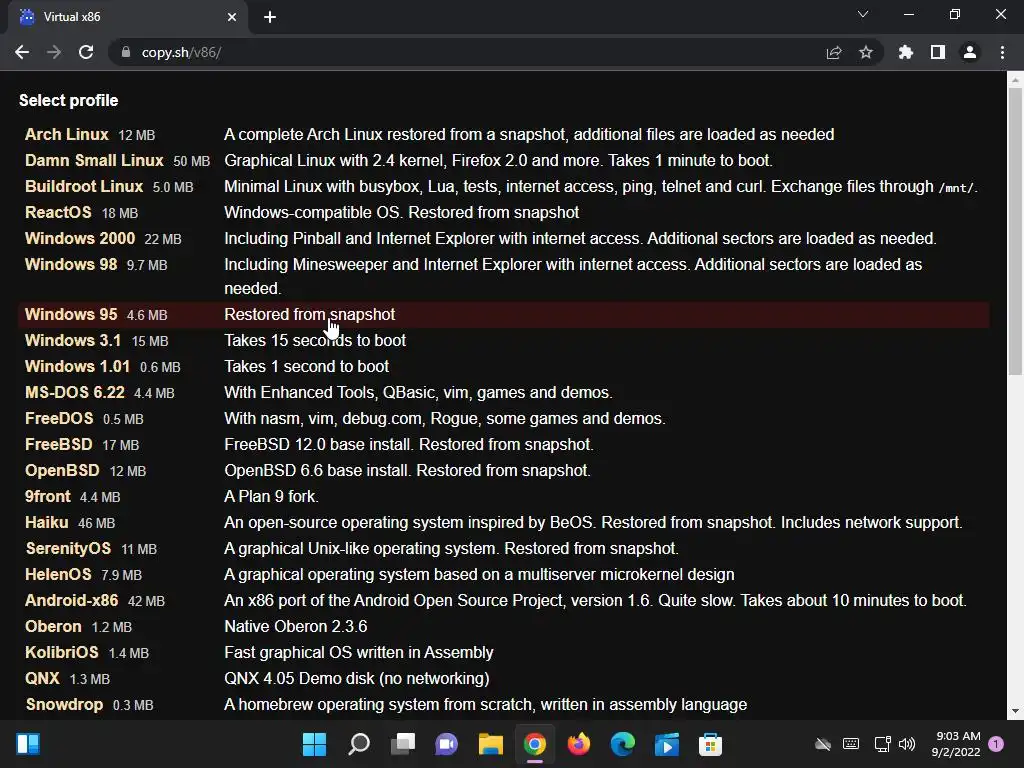Open Microsoft Store from taskbar
Screen dimensions: 1024x768
tap(711, 744)
